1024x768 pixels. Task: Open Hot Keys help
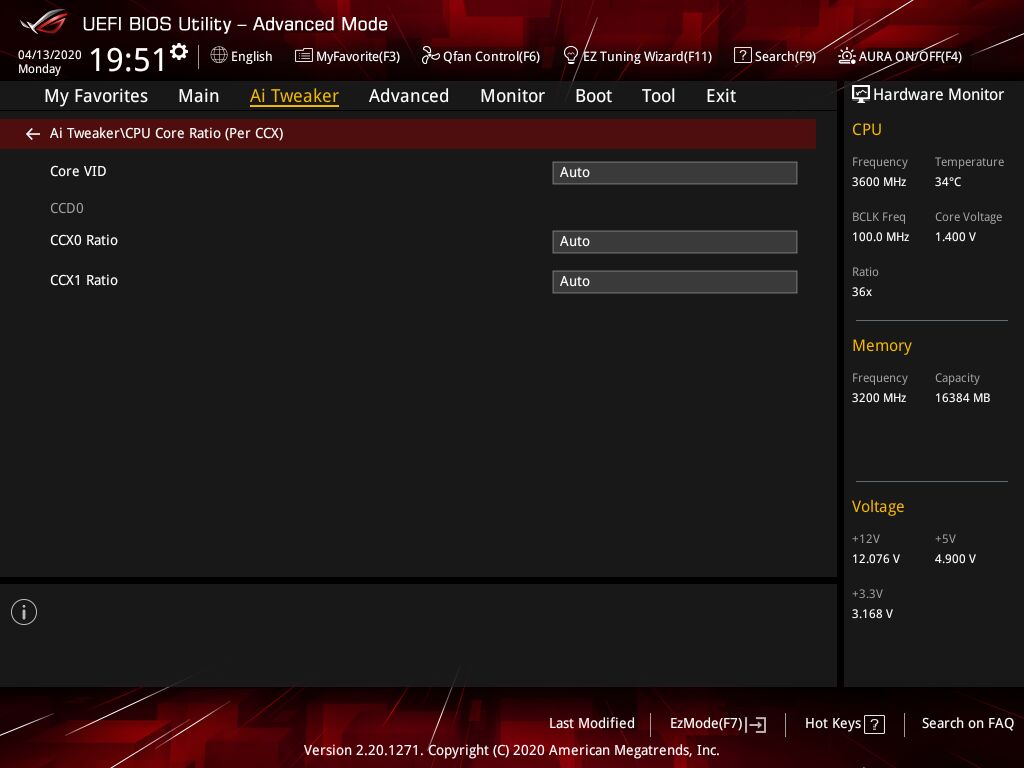coord(833,724)
